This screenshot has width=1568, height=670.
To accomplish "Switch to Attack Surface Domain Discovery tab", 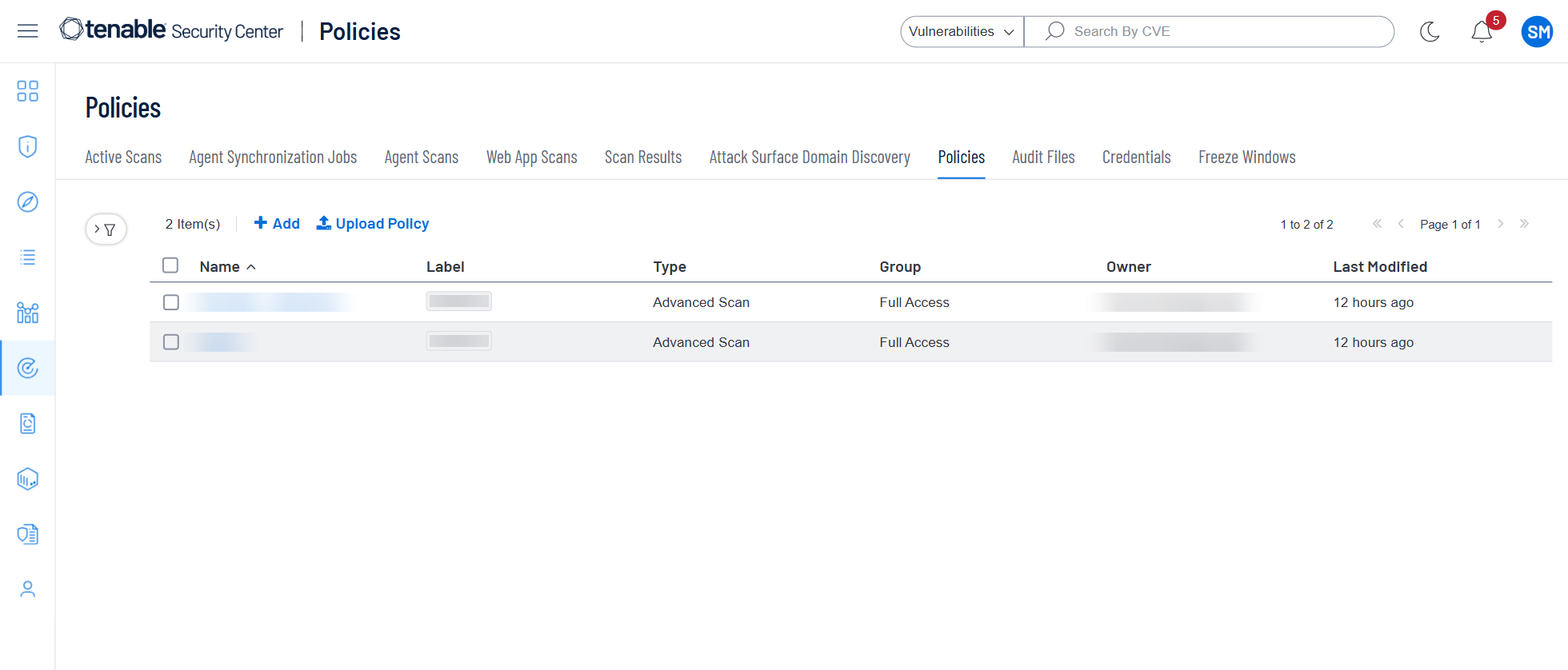I will [x=810, y=158].
